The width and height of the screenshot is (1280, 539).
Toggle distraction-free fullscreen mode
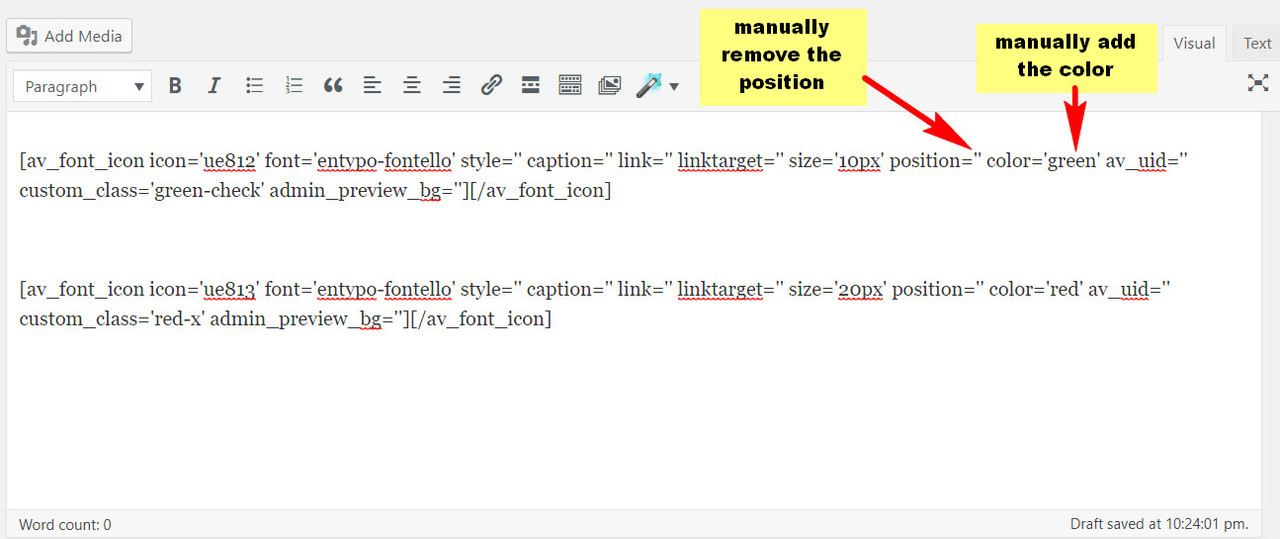coord(1258,83)
